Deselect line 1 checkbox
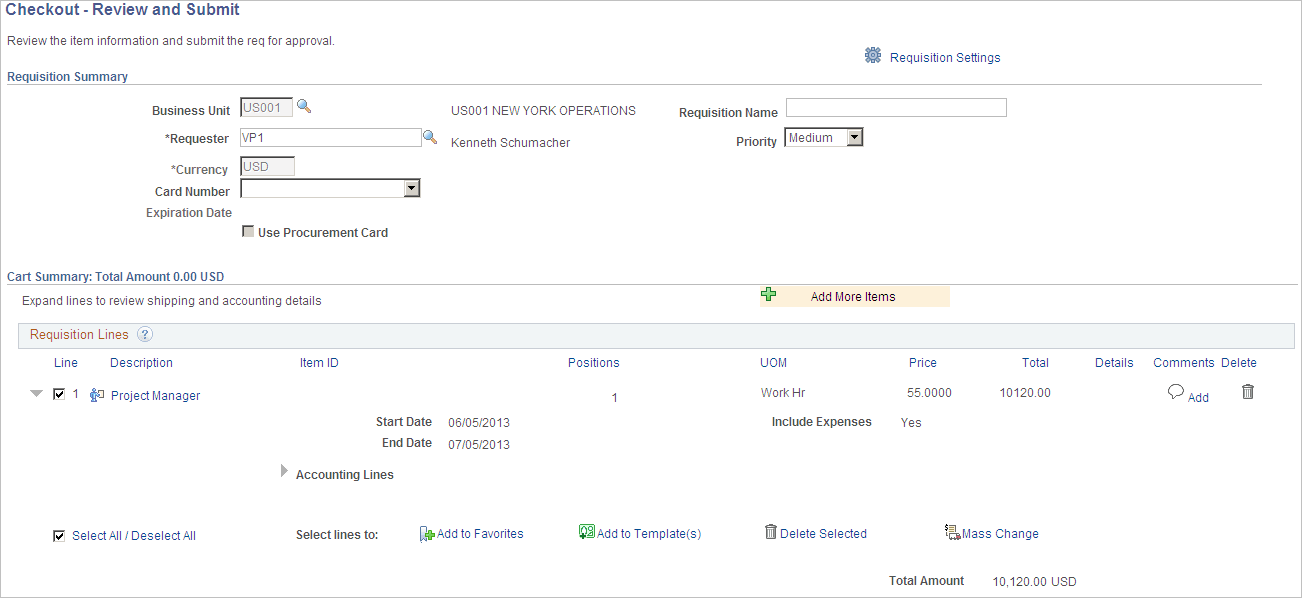Image resolution: width=1302 pixels, height=598 pixels. tap(58, 393)
